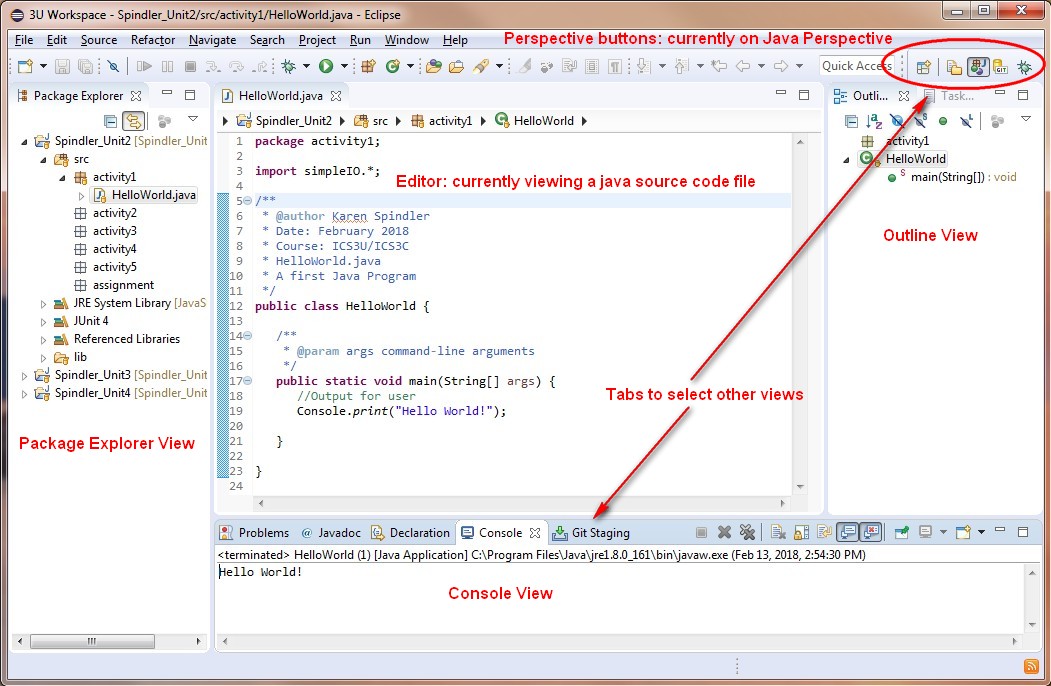Sort Outline members alphabetically
The width and height of the screenshot is (1051, 686).
pyautogui.click(x=872, y=119)
